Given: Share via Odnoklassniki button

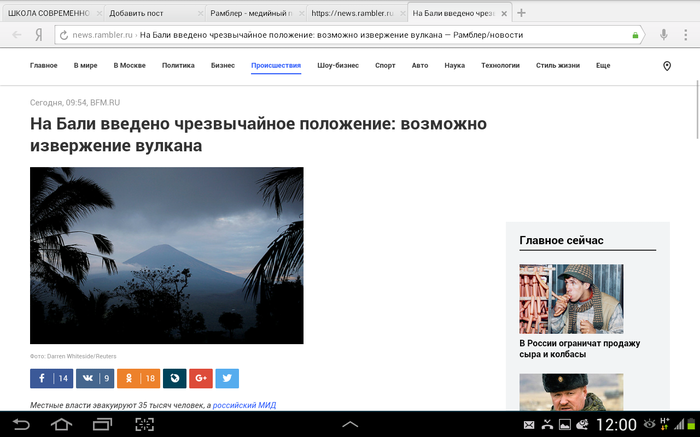Looking at the screenshot, I should click(x=138, y=378).
